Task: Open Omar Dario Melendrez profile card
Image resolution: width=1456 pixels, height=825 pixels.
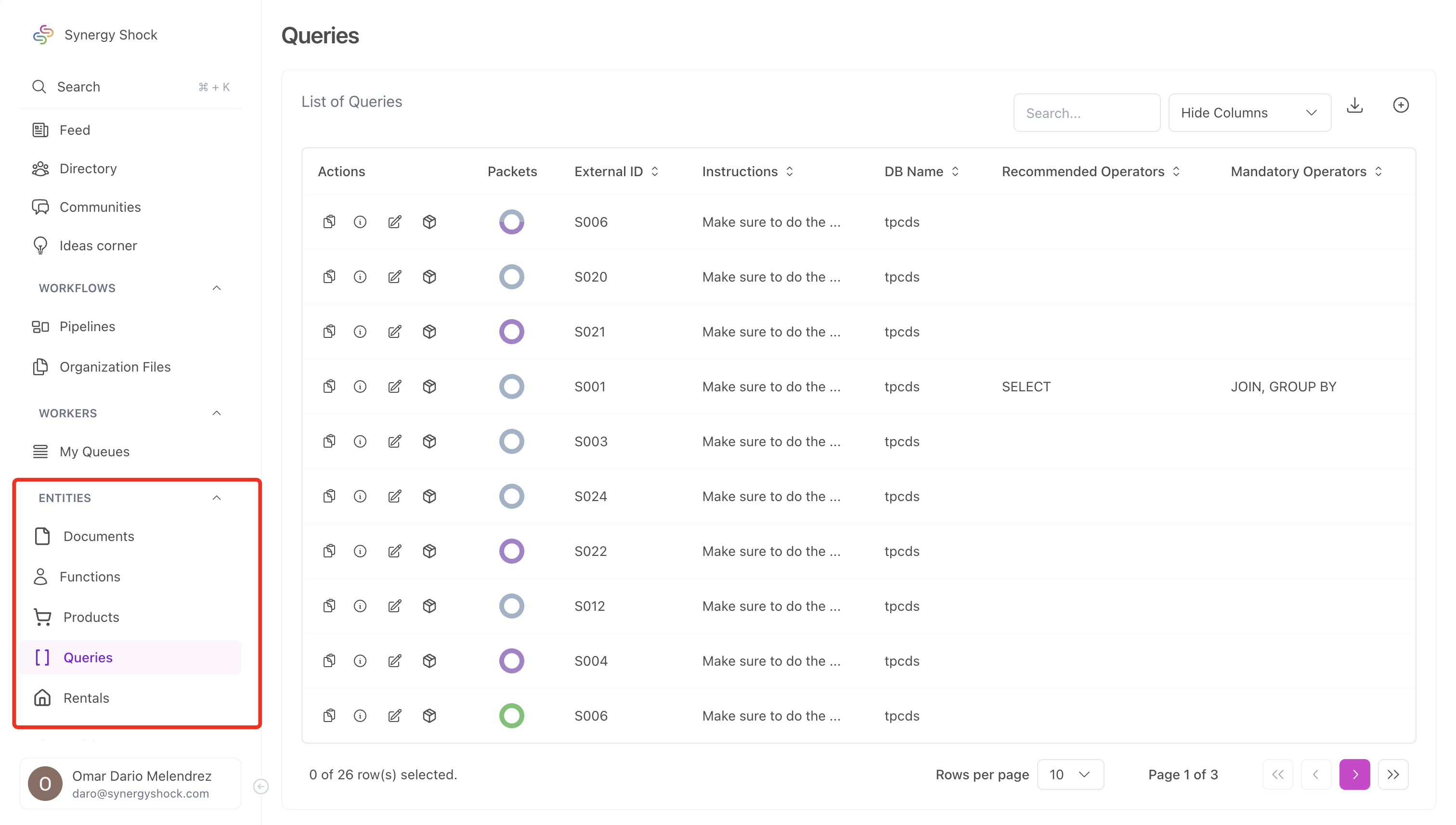Action: (130, 784)
